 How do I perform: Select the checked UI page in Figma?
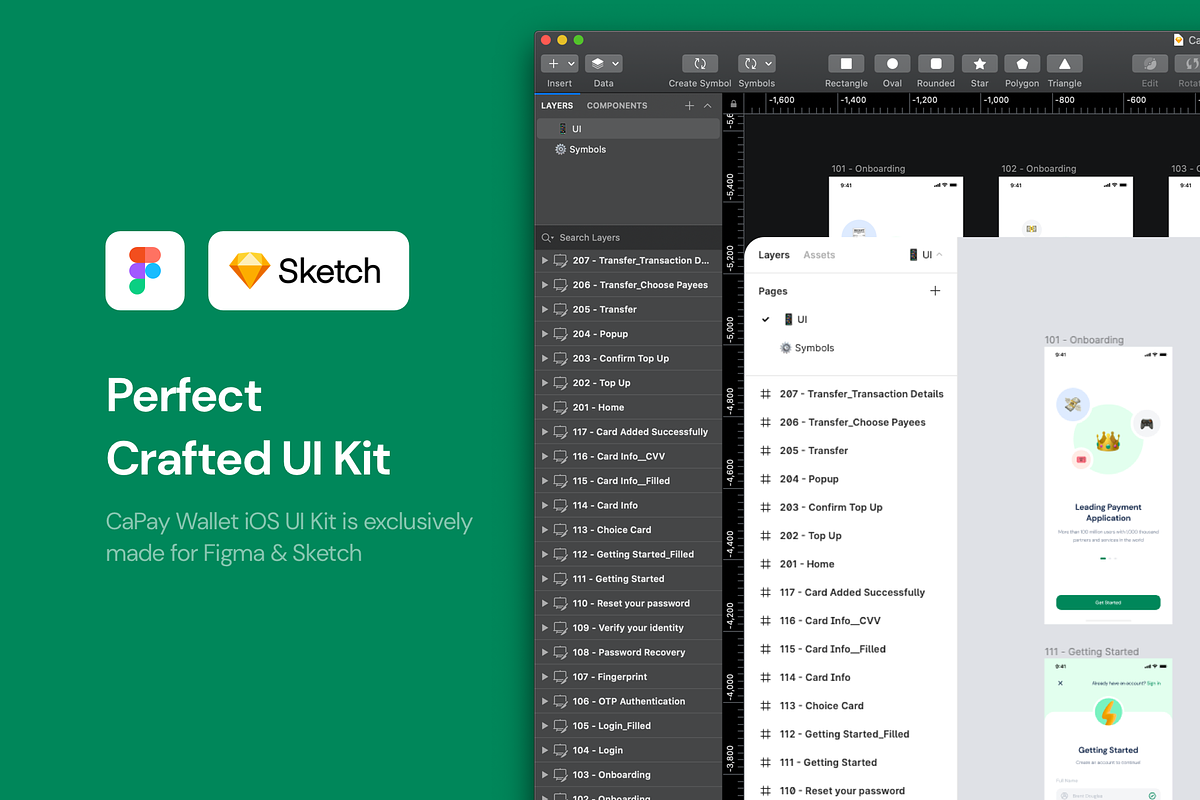click(851, 319)
